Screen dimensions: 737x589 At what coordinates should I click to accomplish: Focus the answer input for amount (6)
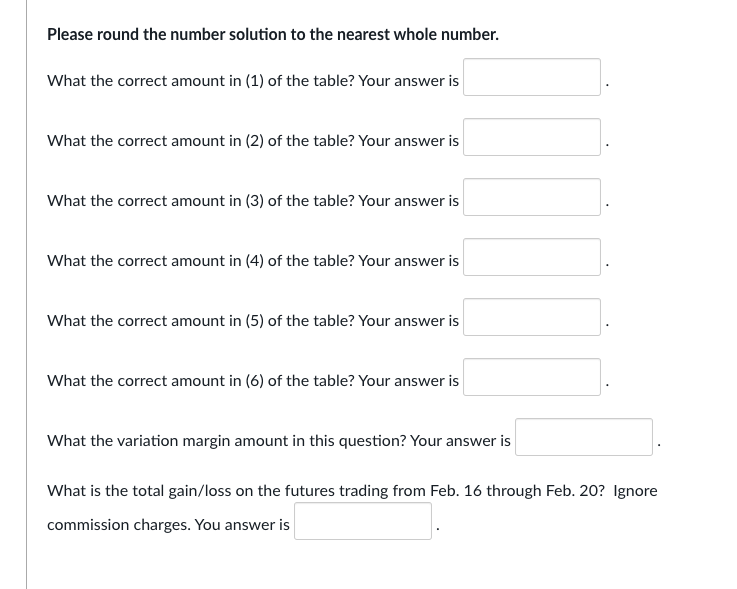[532, 377]
